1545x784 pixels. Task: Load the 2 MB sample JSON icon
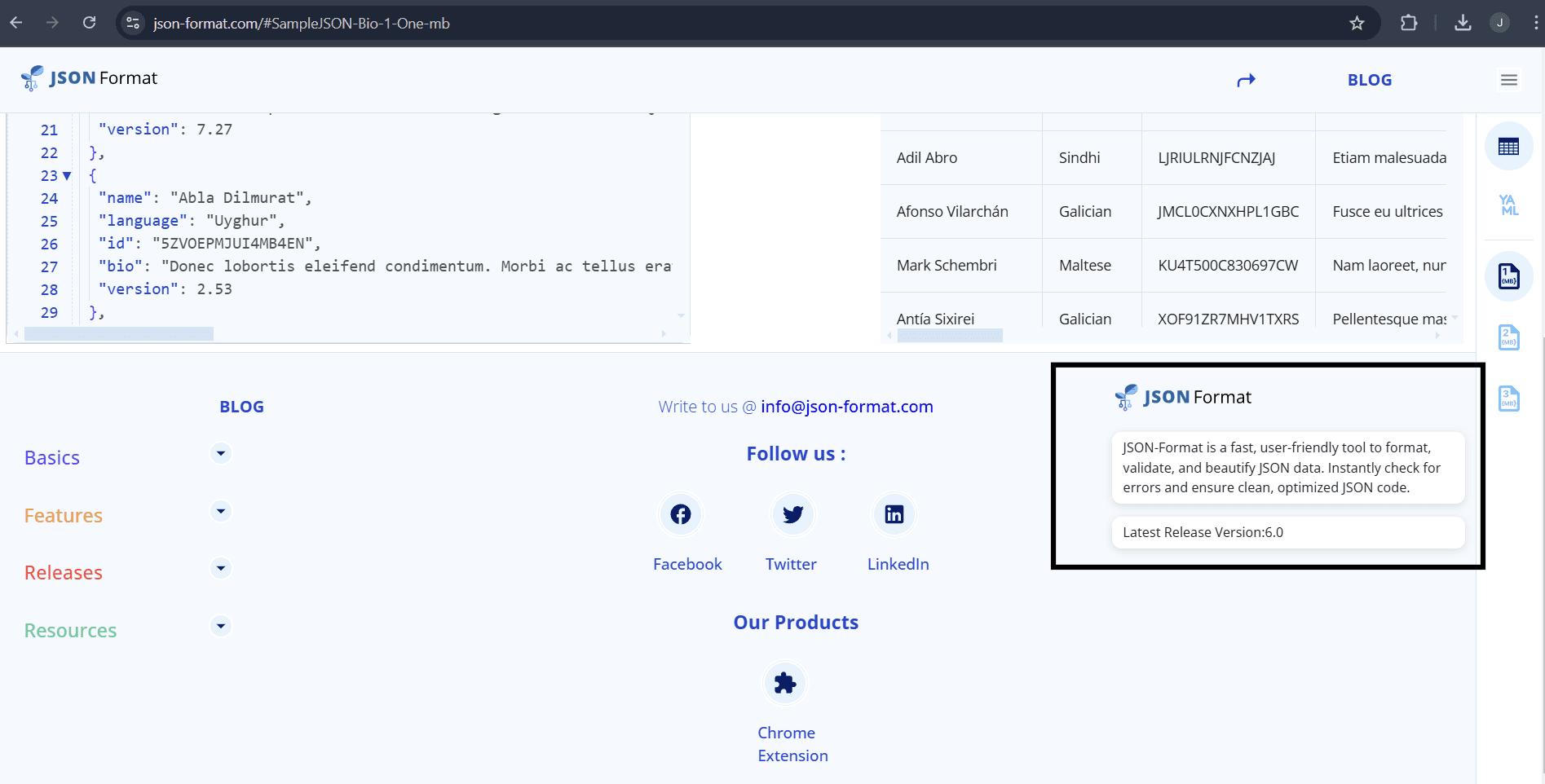[x=1508, y=337]
